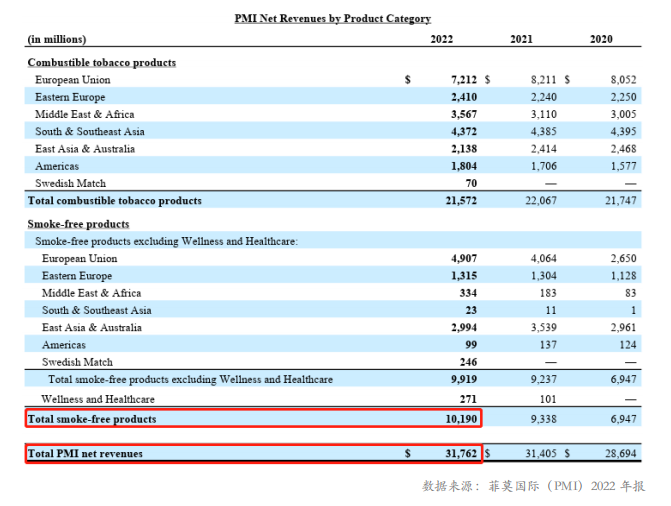Screen dimensions: 671x506
Task: Click the 'Total PMI net revenues' row label
Action: 85,453
